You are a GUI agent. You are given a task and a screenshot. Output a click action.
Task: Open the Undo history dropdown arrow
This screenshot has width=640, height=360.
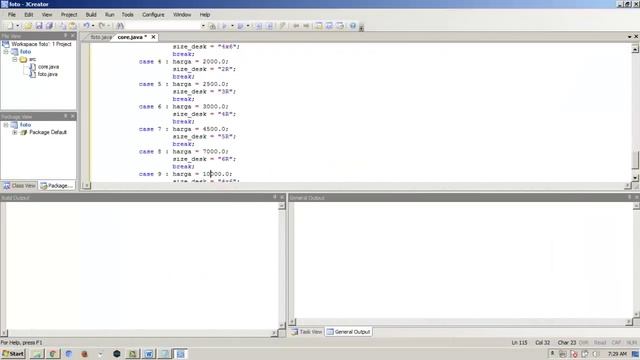[x=93, y=26]
